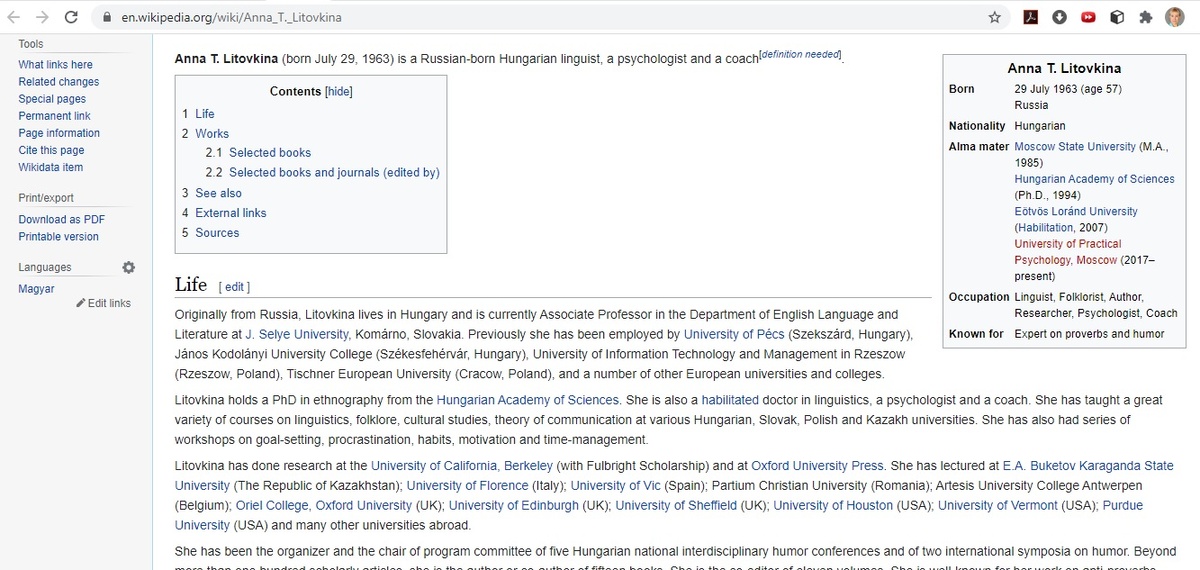This screenshot has height=570, width=1200.
Task: Click the Edit links pencil icon
Action: [x=81, y=303]
